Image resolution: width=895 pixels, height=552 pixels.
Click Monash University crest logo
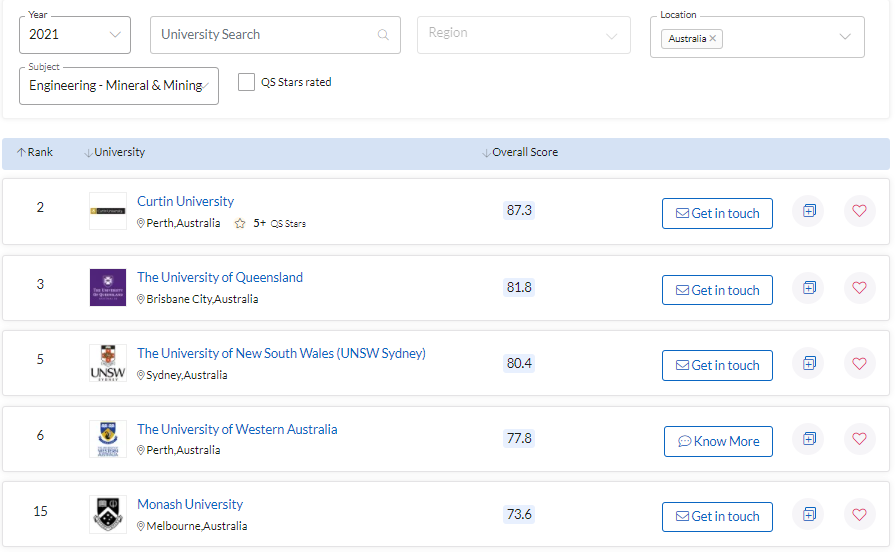(x=108, y=514)
